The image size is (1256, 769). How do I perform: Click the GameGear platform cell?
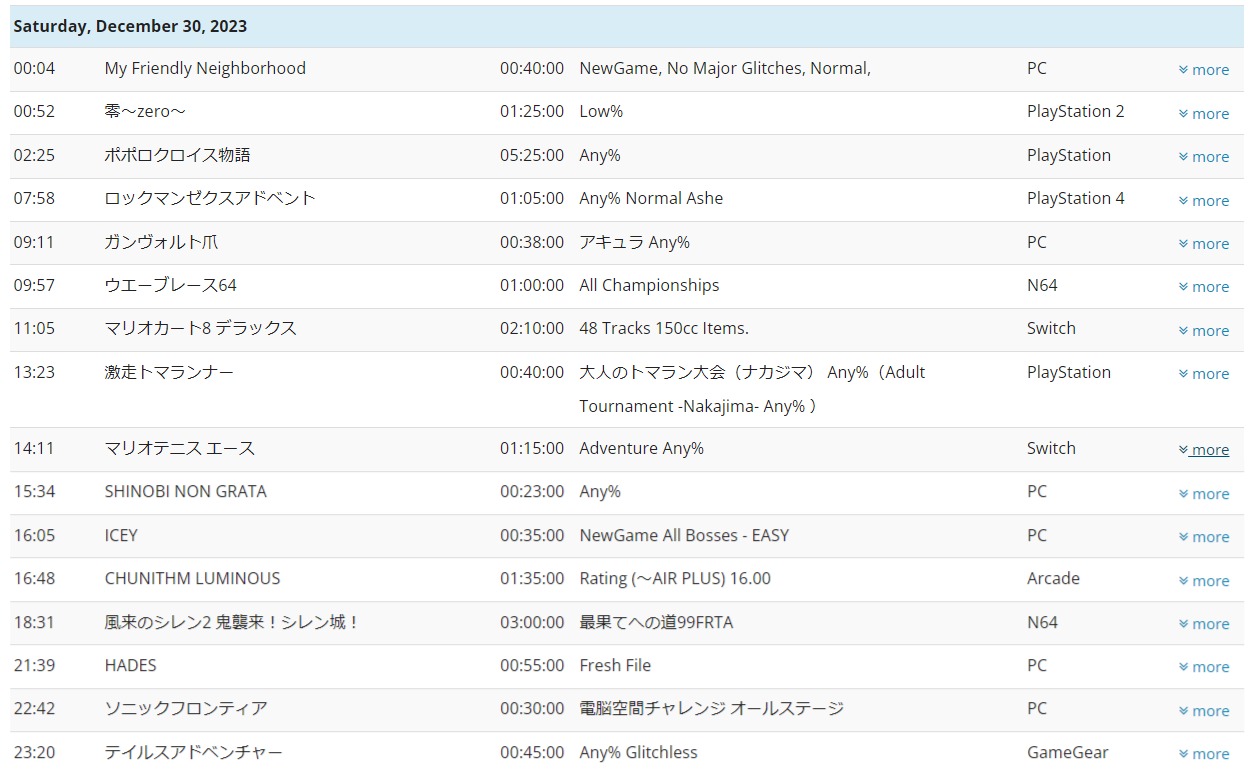(1068, 752)
